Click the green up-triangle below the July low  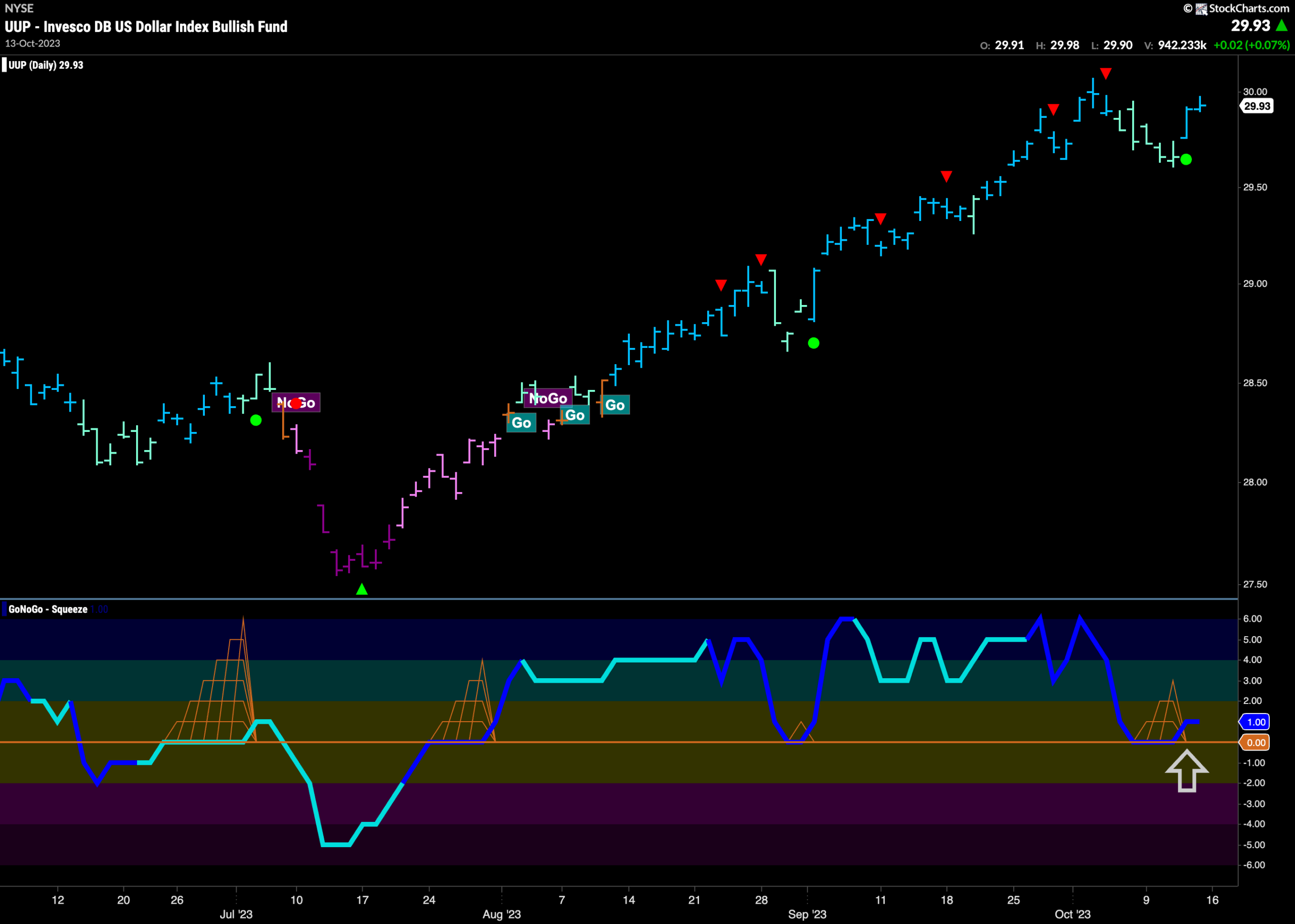click(362, 590)
